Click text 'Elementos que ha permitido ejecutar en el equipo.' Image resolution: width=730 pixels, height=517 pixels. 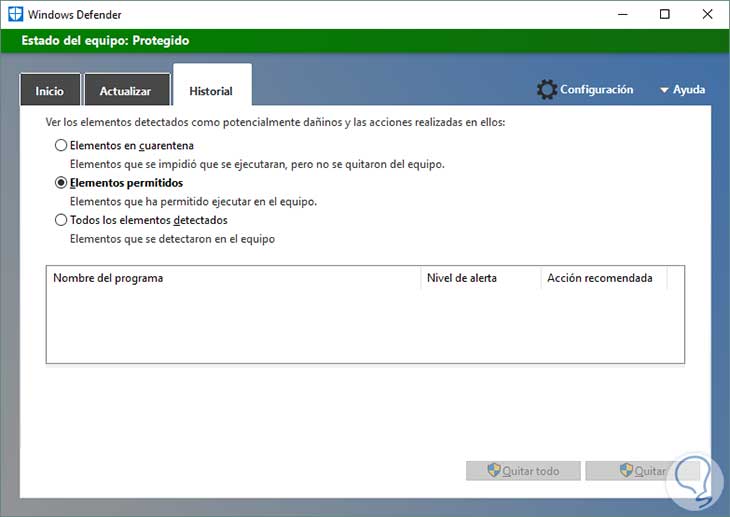pyautogui.click(x=193, y=202)
